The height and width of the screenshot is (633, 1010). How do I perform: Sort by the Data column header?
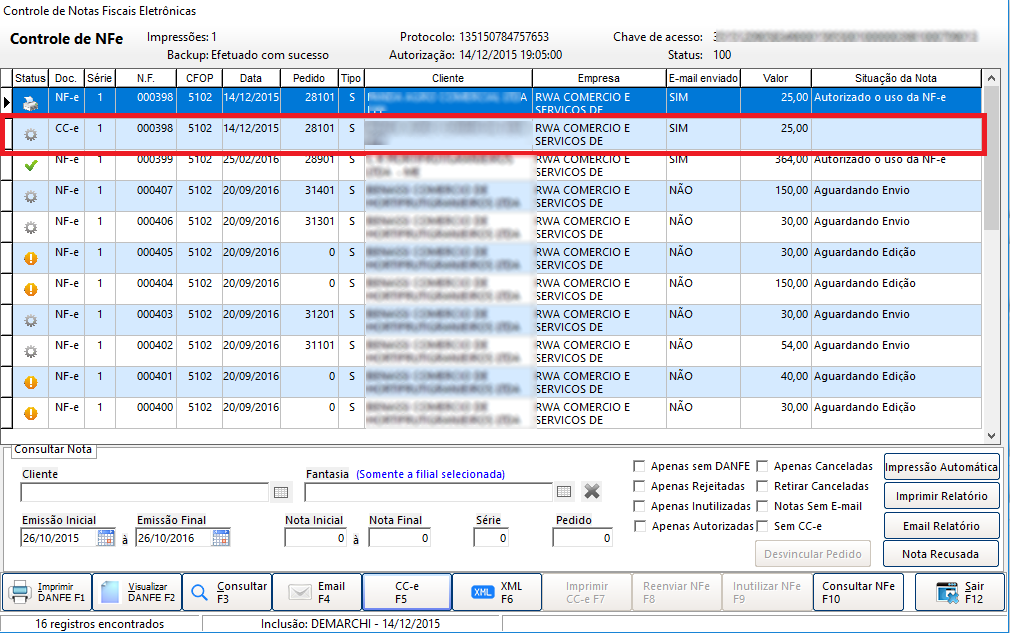(x=251, y=78)
